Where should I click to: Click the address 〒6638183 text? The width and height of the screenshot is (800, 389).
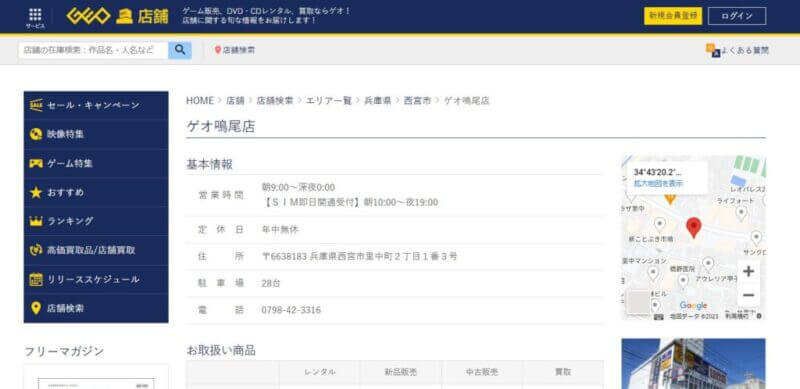(x=359, y=256)
